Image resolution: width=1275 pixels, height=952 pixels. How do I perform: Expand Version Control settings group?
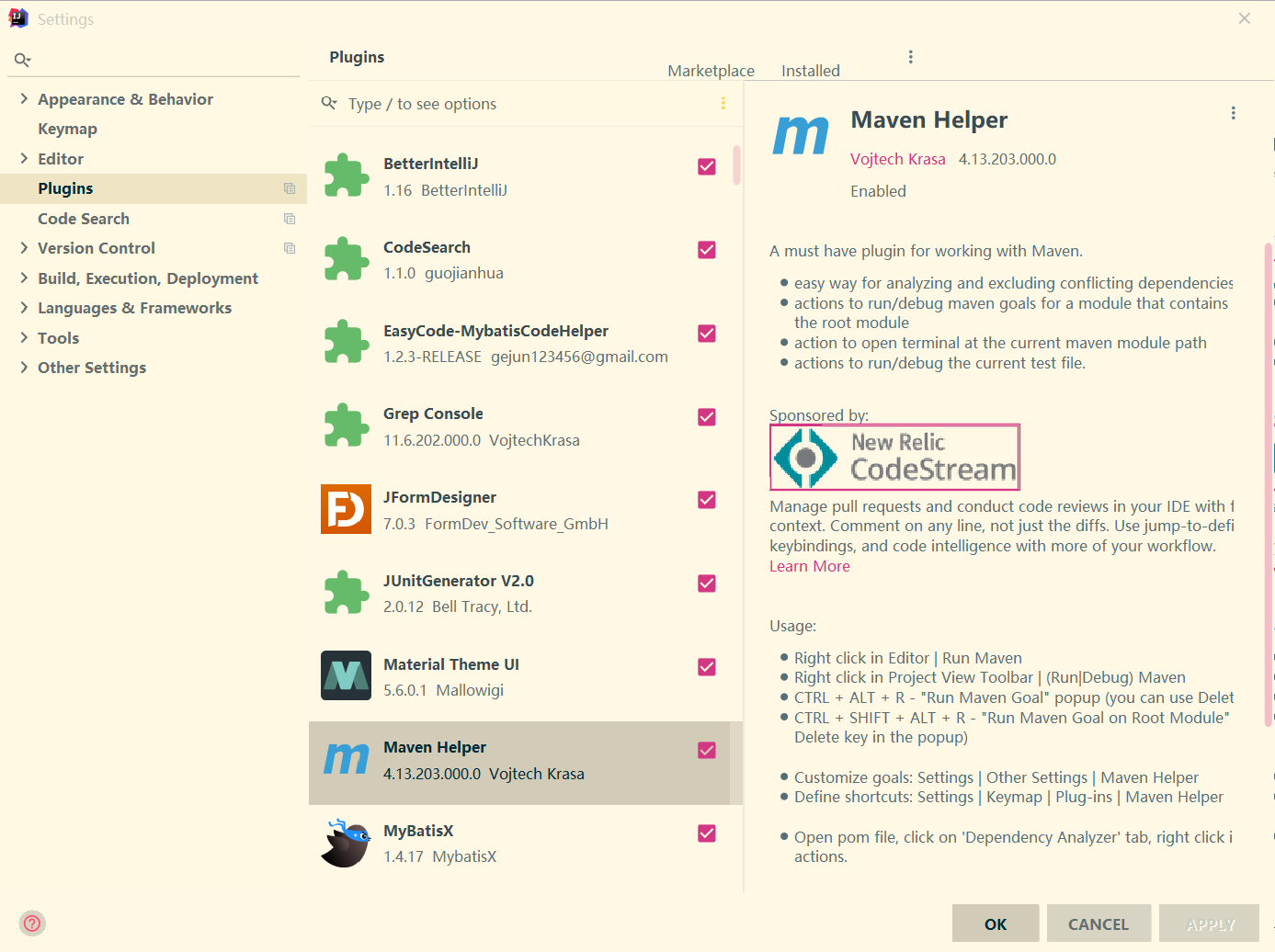pos(24,248)
